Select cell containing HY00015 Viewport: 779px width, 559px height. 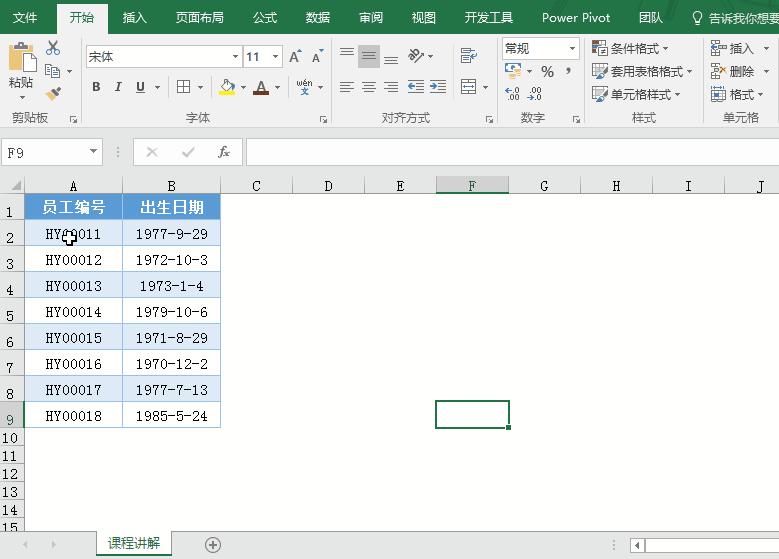(x=74, y=338)
